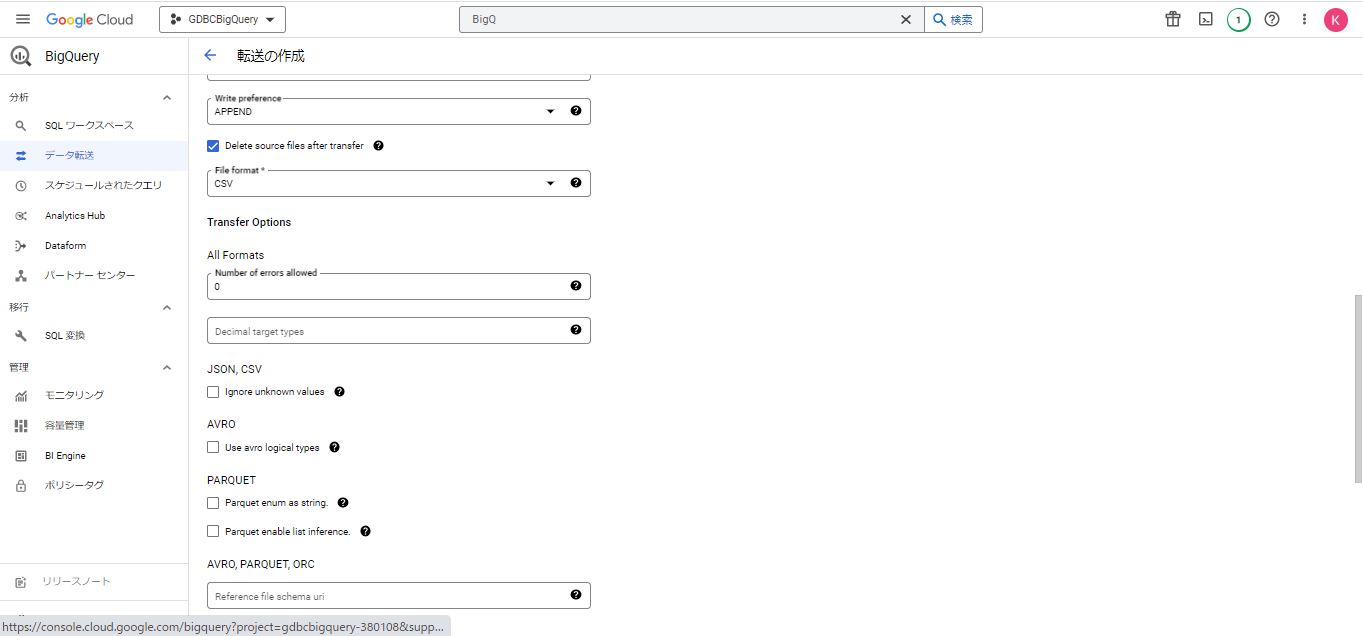Clear the search box with X icon
This screenshot has width=1363, height=636.
click(906, 19)
